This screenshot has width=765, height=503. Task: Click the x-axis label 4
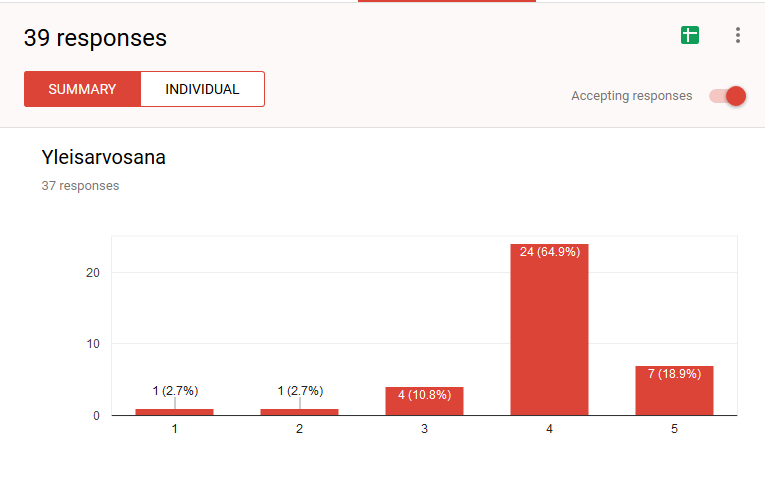[549, 429]
